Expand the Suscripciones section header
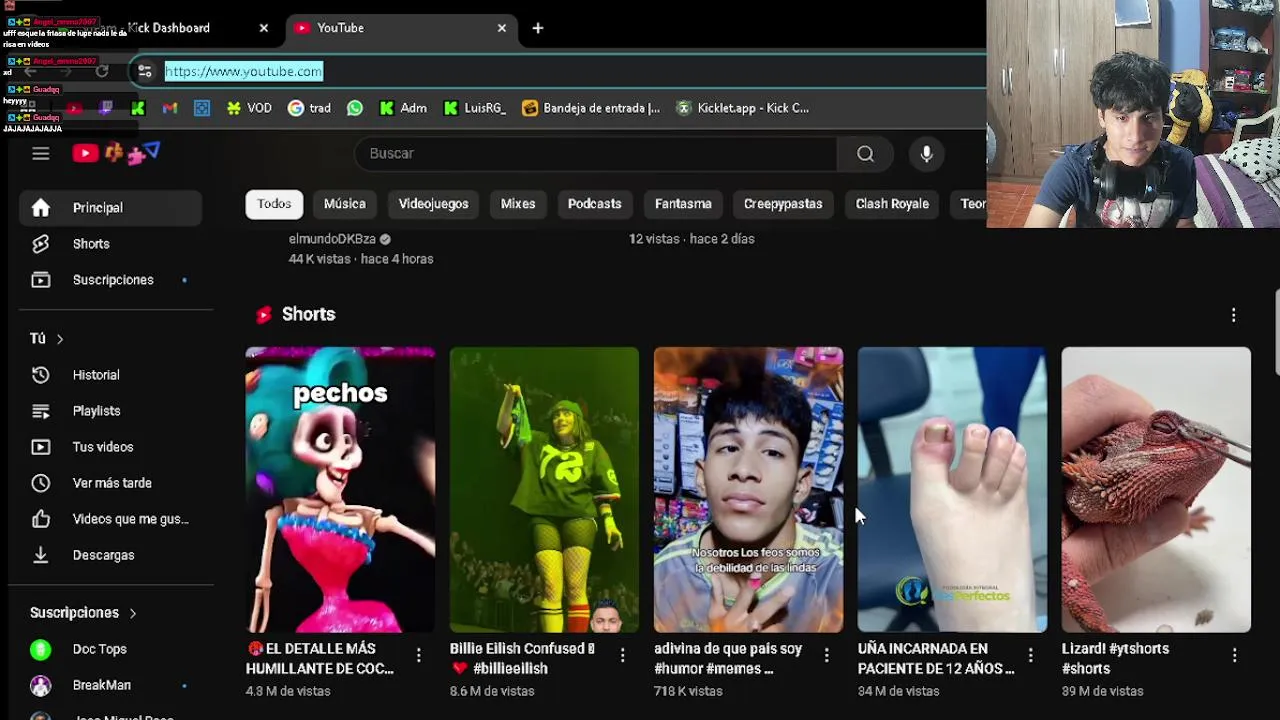This screenshot has width=1280, height=720. pos(83,613)
